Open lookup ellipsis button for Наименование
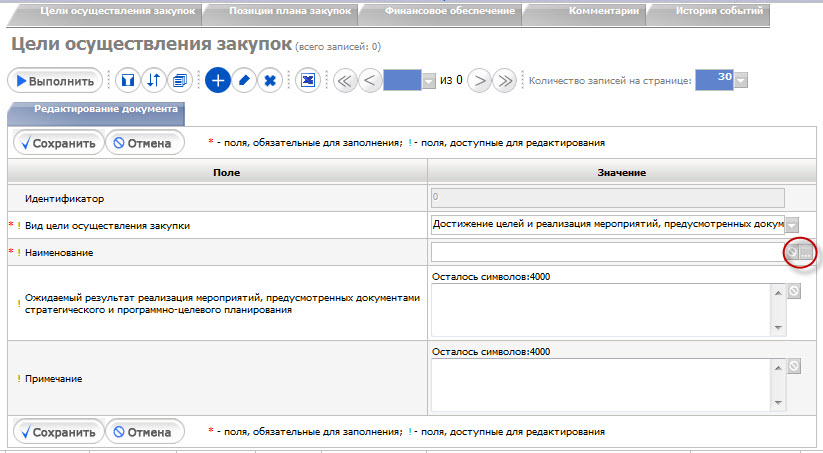 pos(806,253)
